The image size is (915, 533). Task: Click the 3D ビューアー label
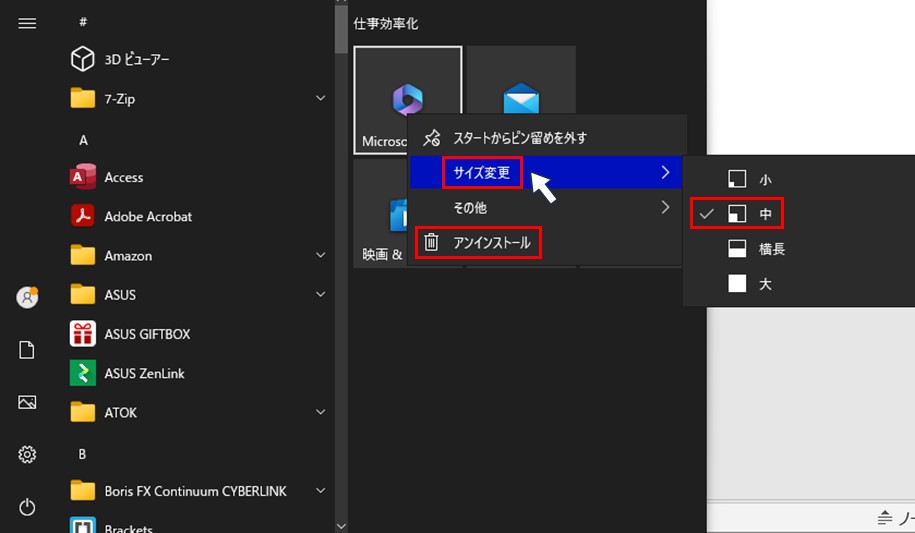click(x=137, y=60)
